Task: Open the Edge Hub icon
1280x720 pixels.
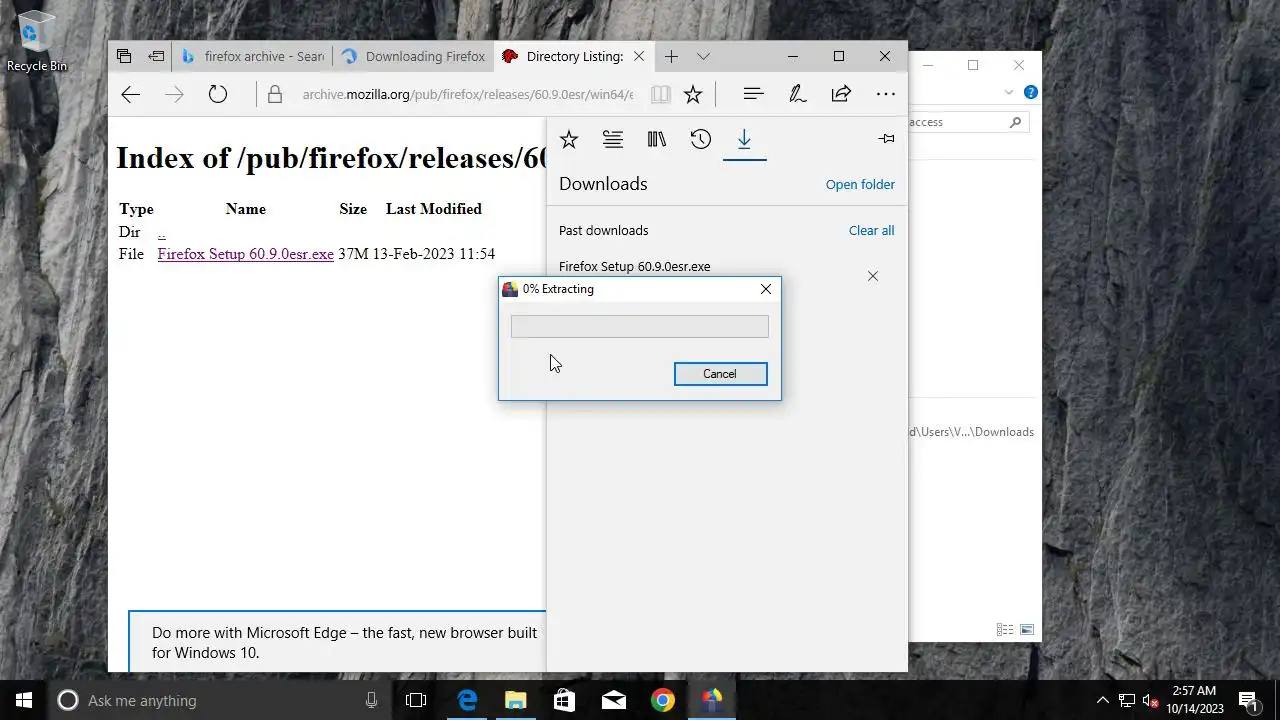Action: [x=753, y=93]
